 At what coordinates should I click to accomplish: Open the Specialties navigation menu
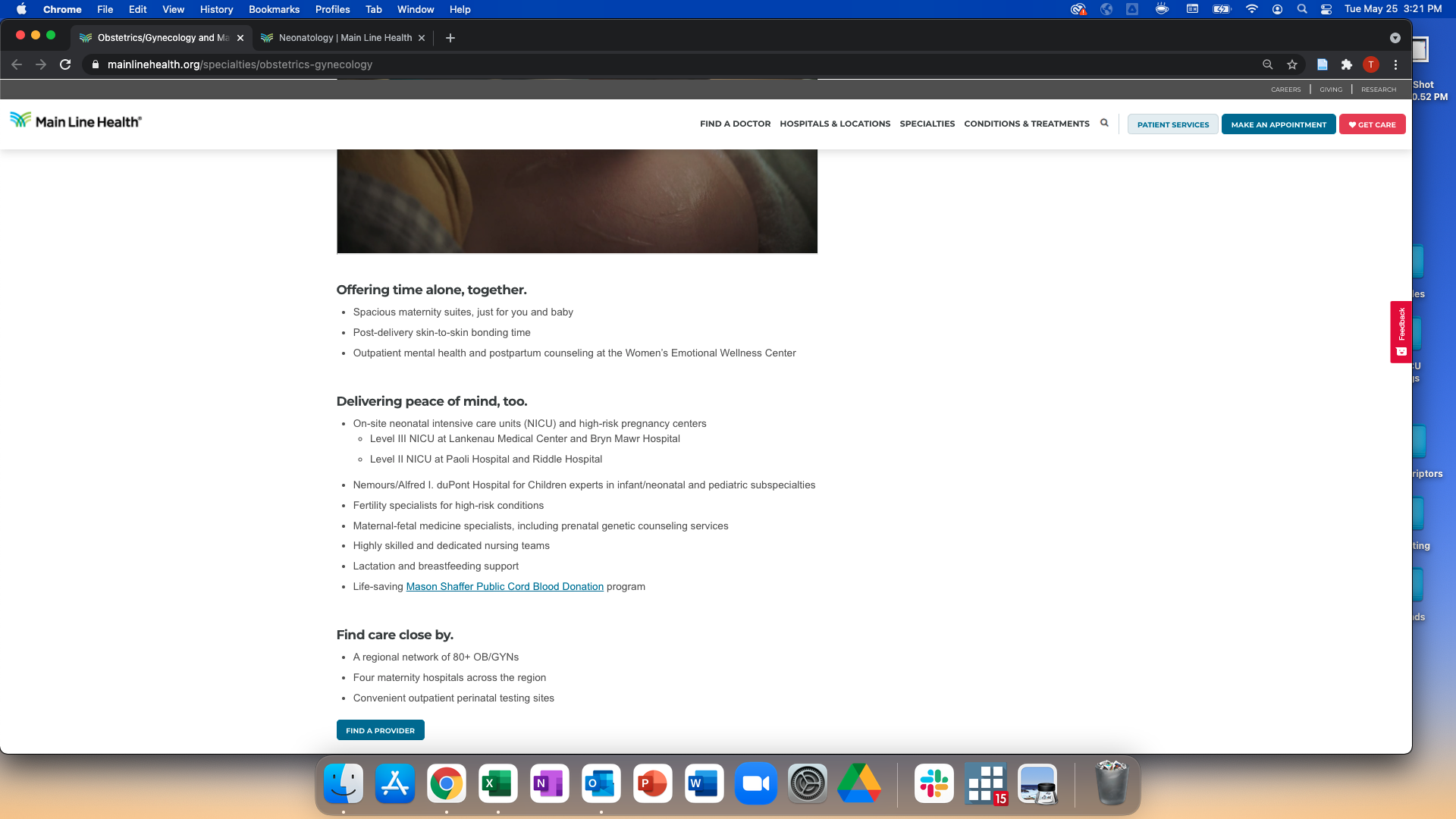pos(927,124)
